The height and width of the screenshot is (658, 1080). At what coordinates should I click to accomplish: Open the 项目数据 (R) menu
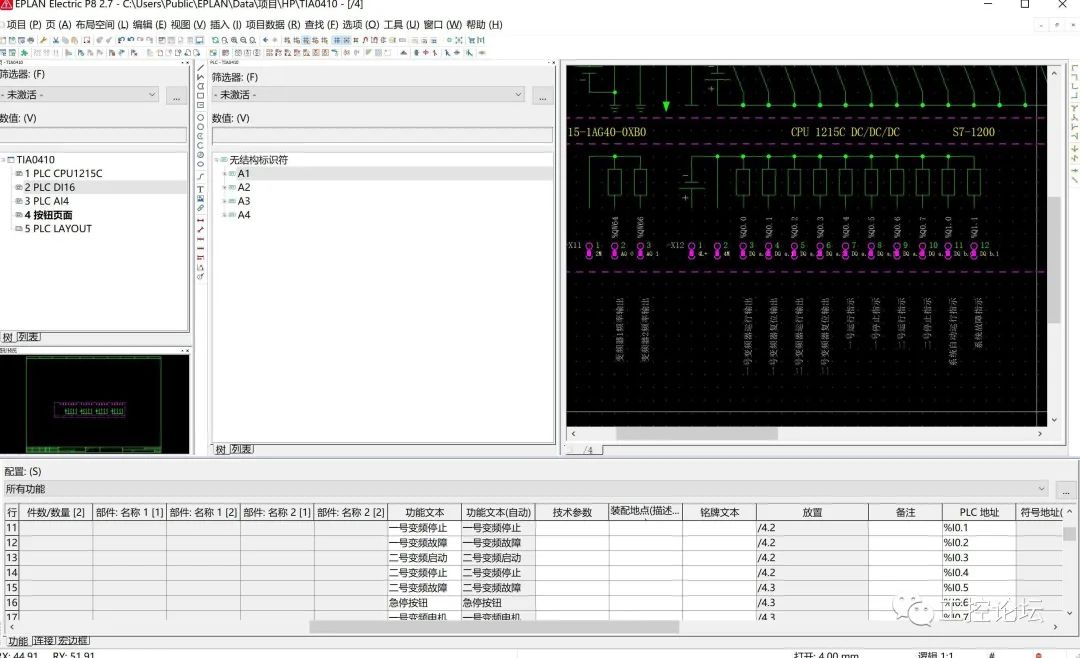point(273,24)
